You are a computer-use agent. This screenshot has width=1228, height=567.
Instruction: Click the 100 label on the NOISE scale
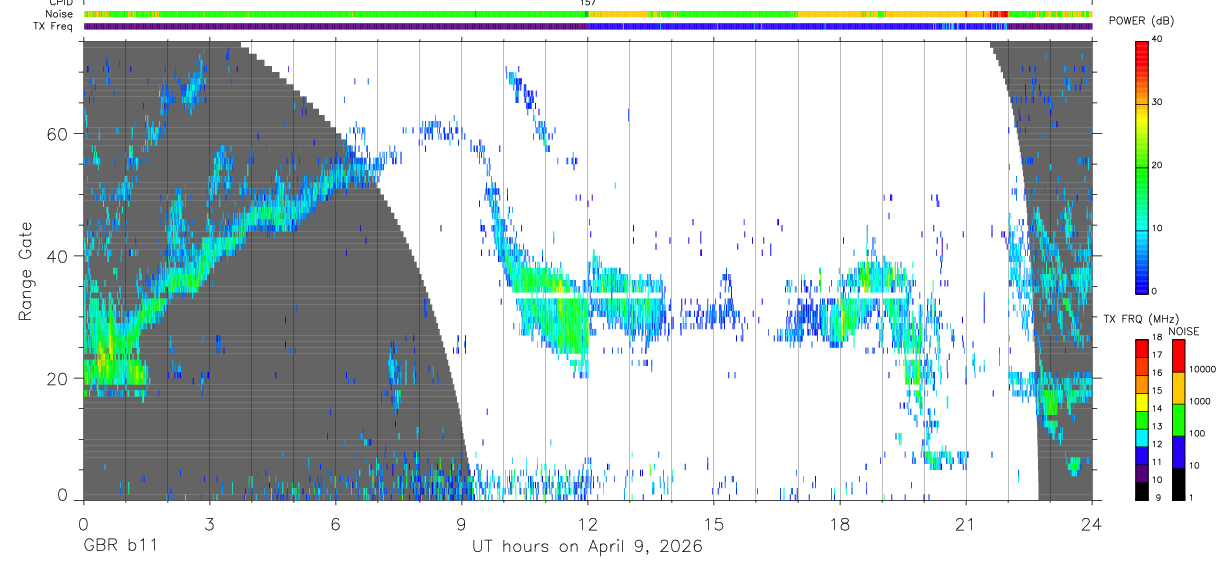1197,433
